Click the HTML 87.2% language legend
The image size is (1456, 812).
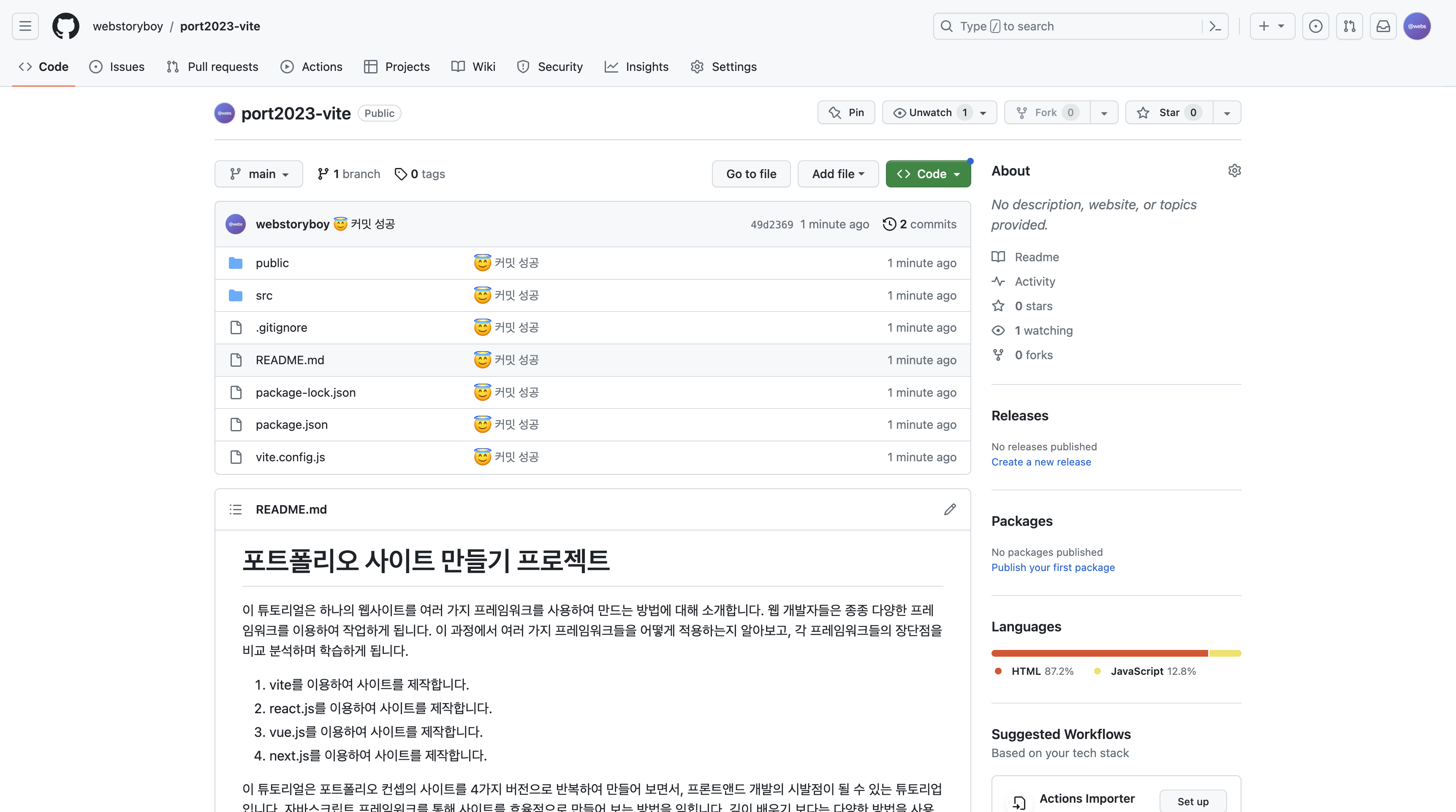(1034, 671)
